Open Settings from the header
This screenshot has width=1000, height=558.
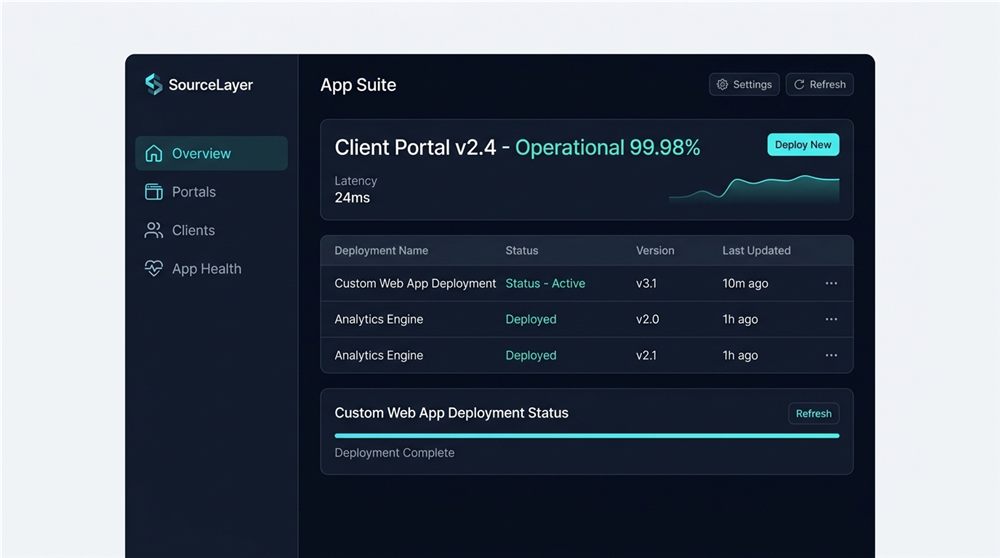(744, 84)
